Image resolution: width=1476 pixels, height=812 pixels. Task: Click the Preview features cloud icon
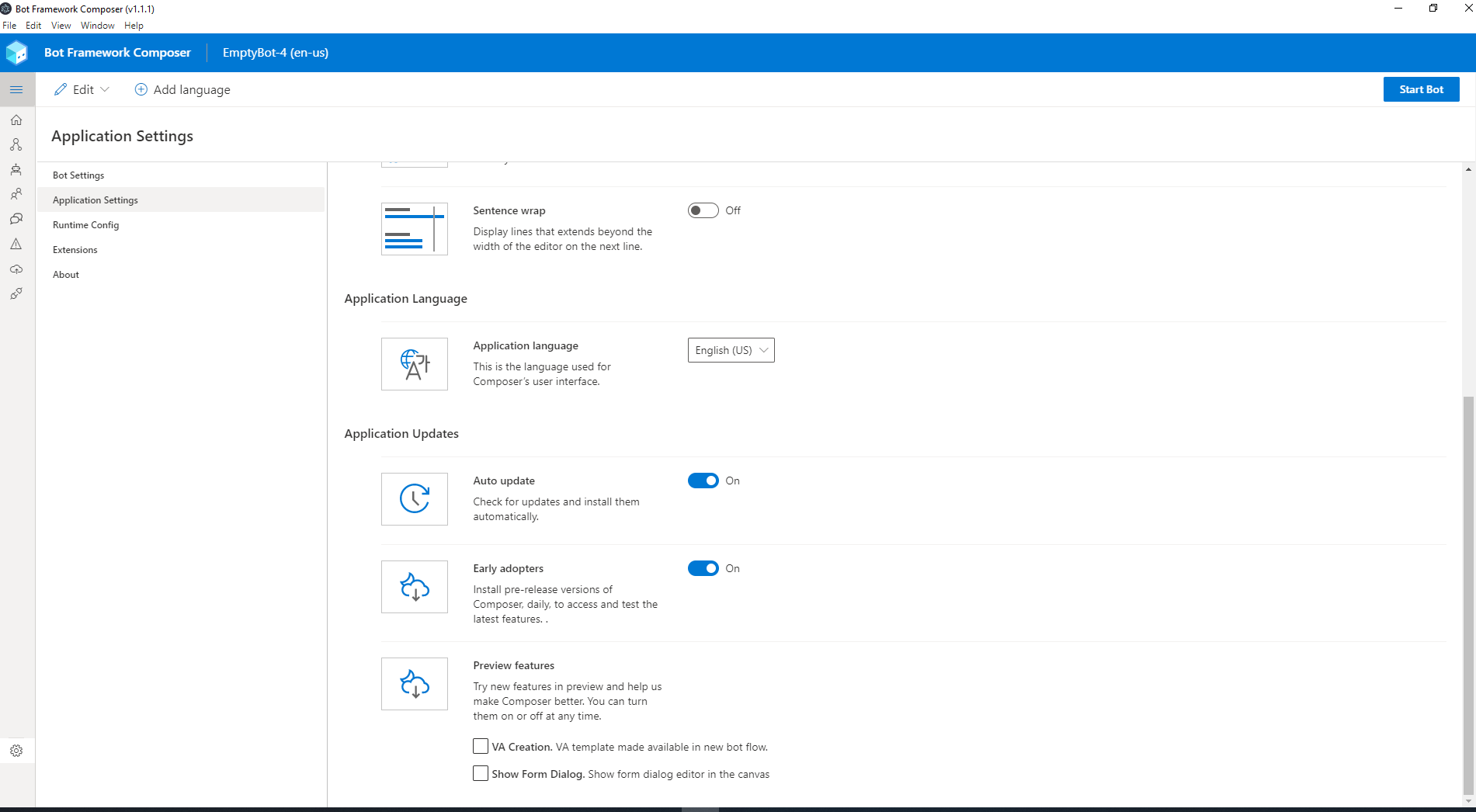click(x=415, y=684)
